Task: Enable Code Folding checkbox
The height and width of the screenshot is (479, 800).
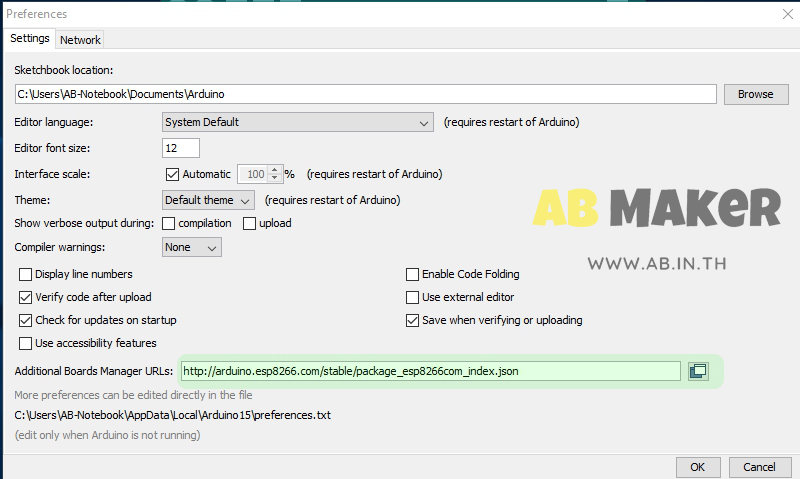Action: click(x=412, y=274)
